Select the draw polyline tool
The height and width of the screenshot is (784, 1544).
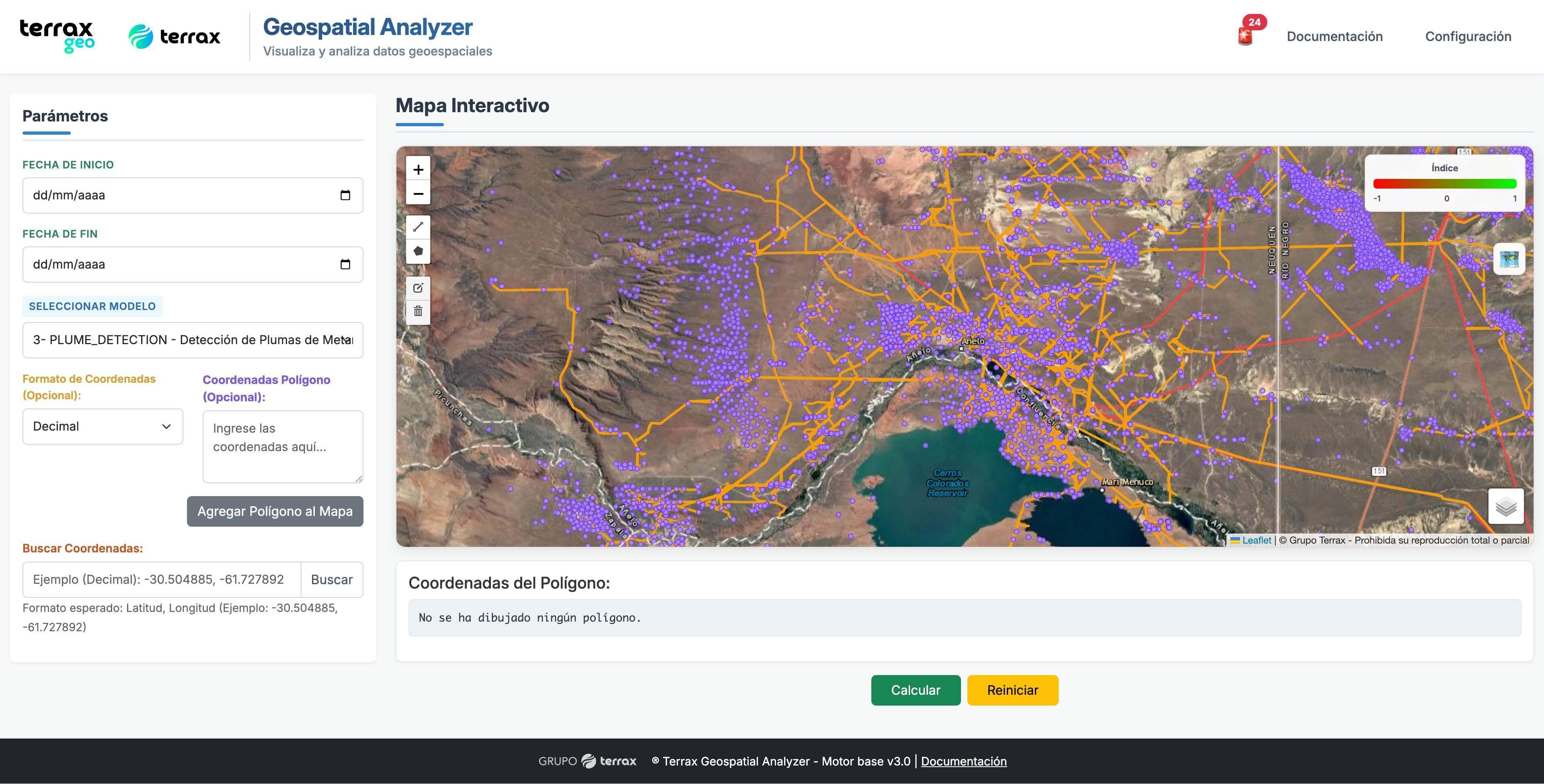point(418,227)
